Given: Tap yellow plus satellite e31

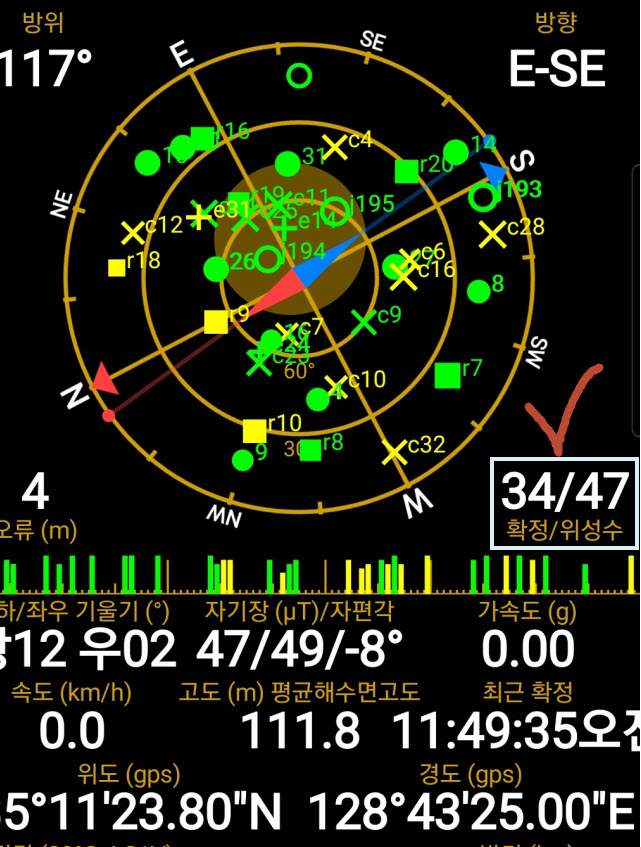Looking at the screenshot, I should tap(198, 217).
